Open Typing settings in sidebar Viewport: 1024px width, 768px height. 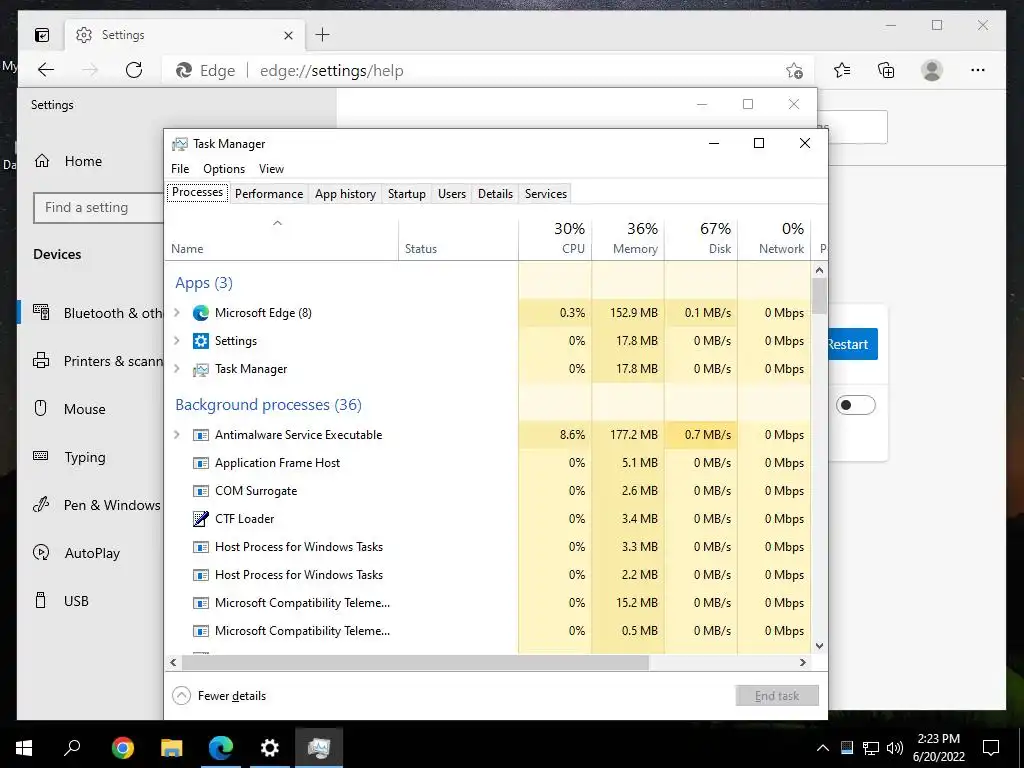tap(84, 457)
